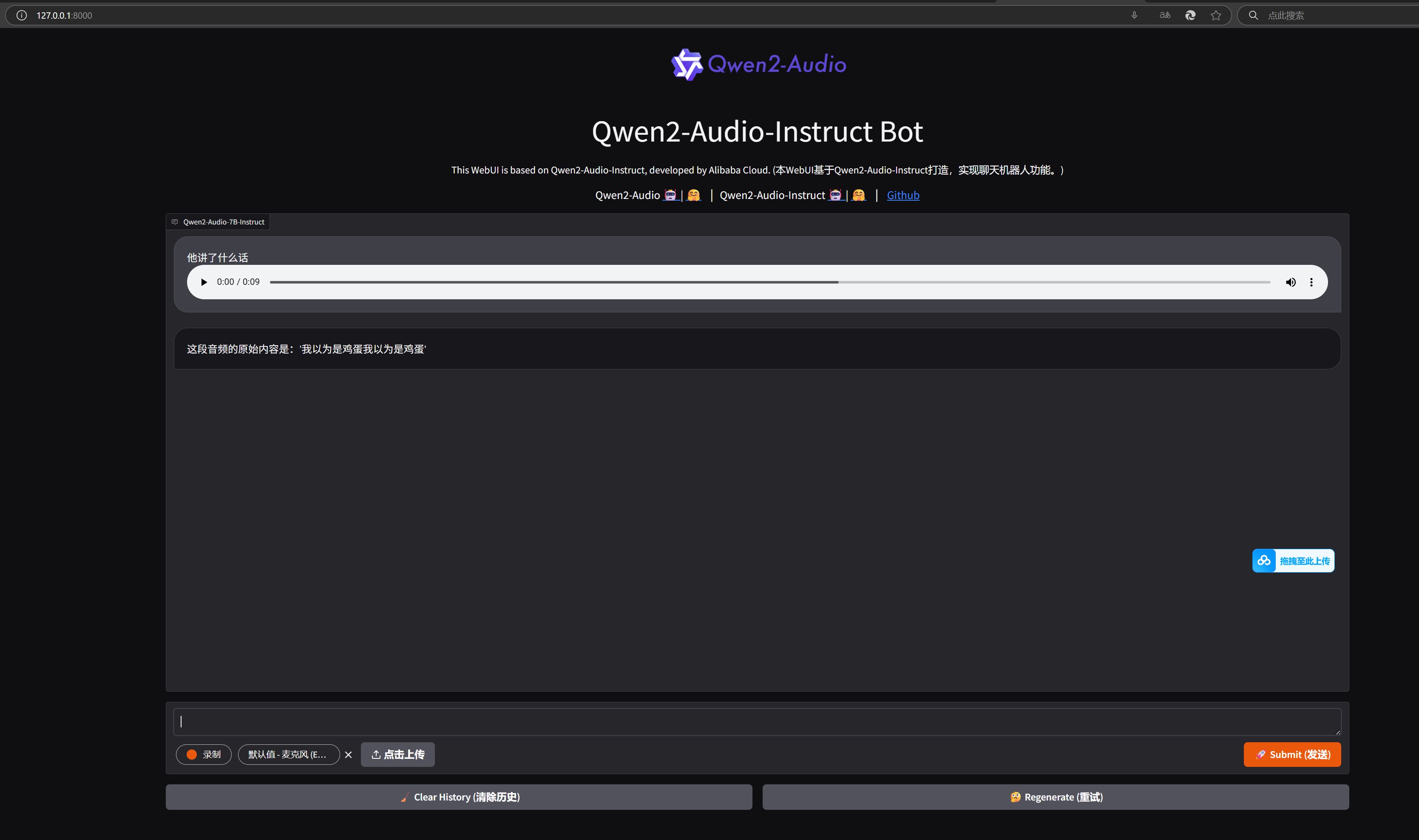Image resolution: width=1419 pixels, height=840 pixels.
Task: Focus the chat message text box
Action: [x=758, y=722]
